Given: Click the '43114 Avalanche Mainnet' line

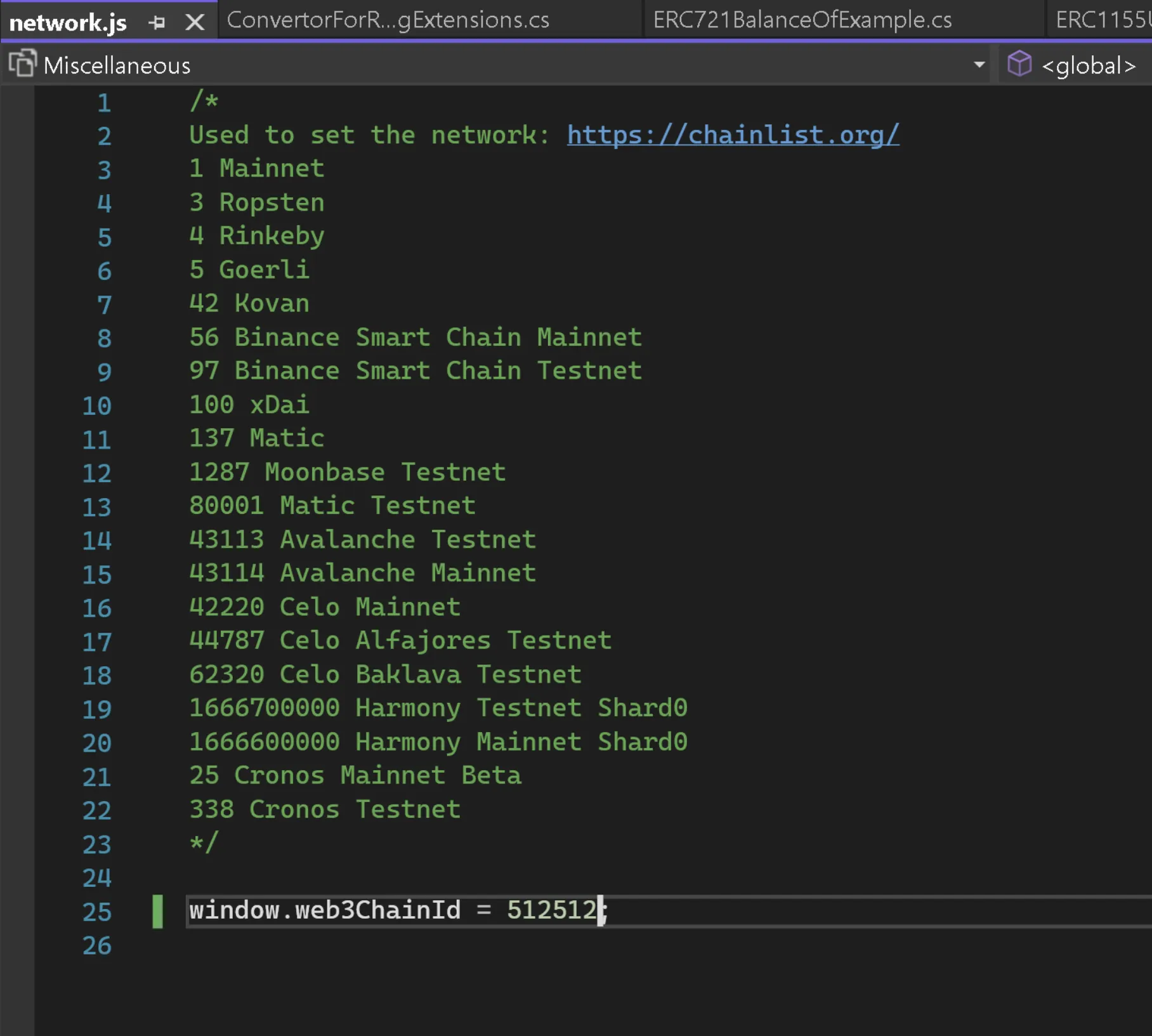Looking at the screenshot, I should [x=363, y=573].
